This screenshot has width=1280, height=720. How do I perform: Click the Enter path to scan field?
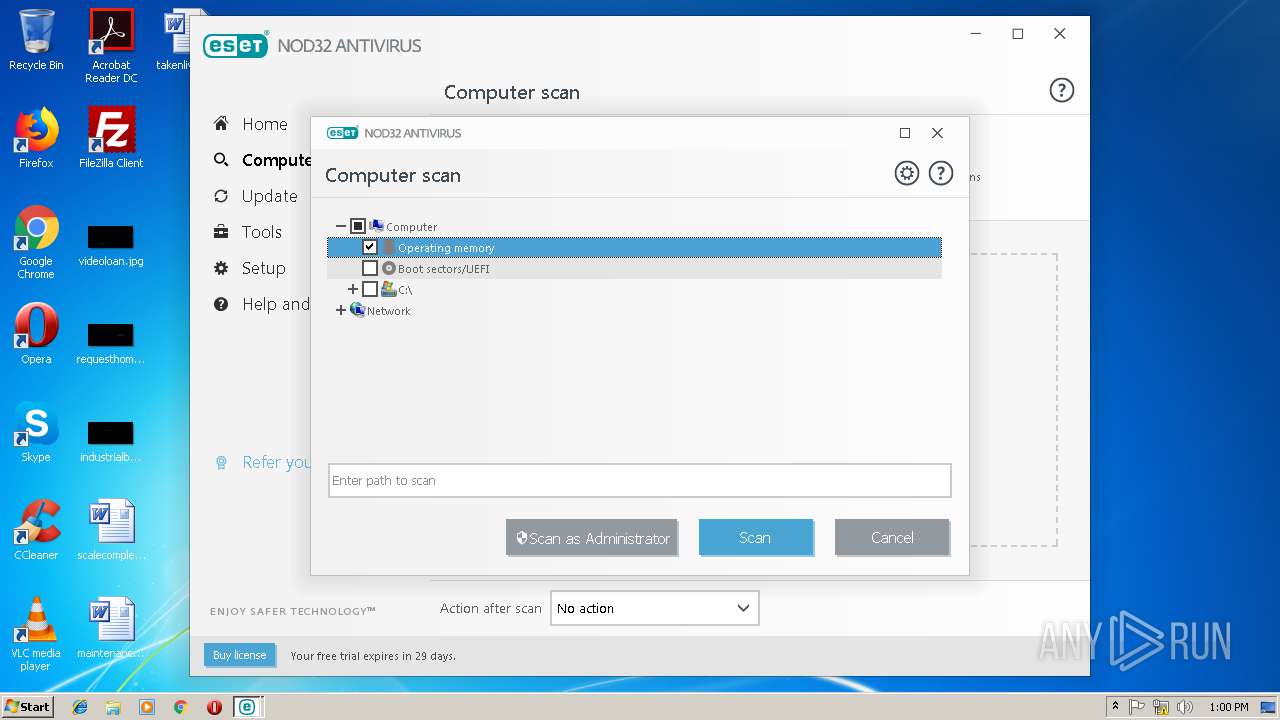[x=640, y=480]
